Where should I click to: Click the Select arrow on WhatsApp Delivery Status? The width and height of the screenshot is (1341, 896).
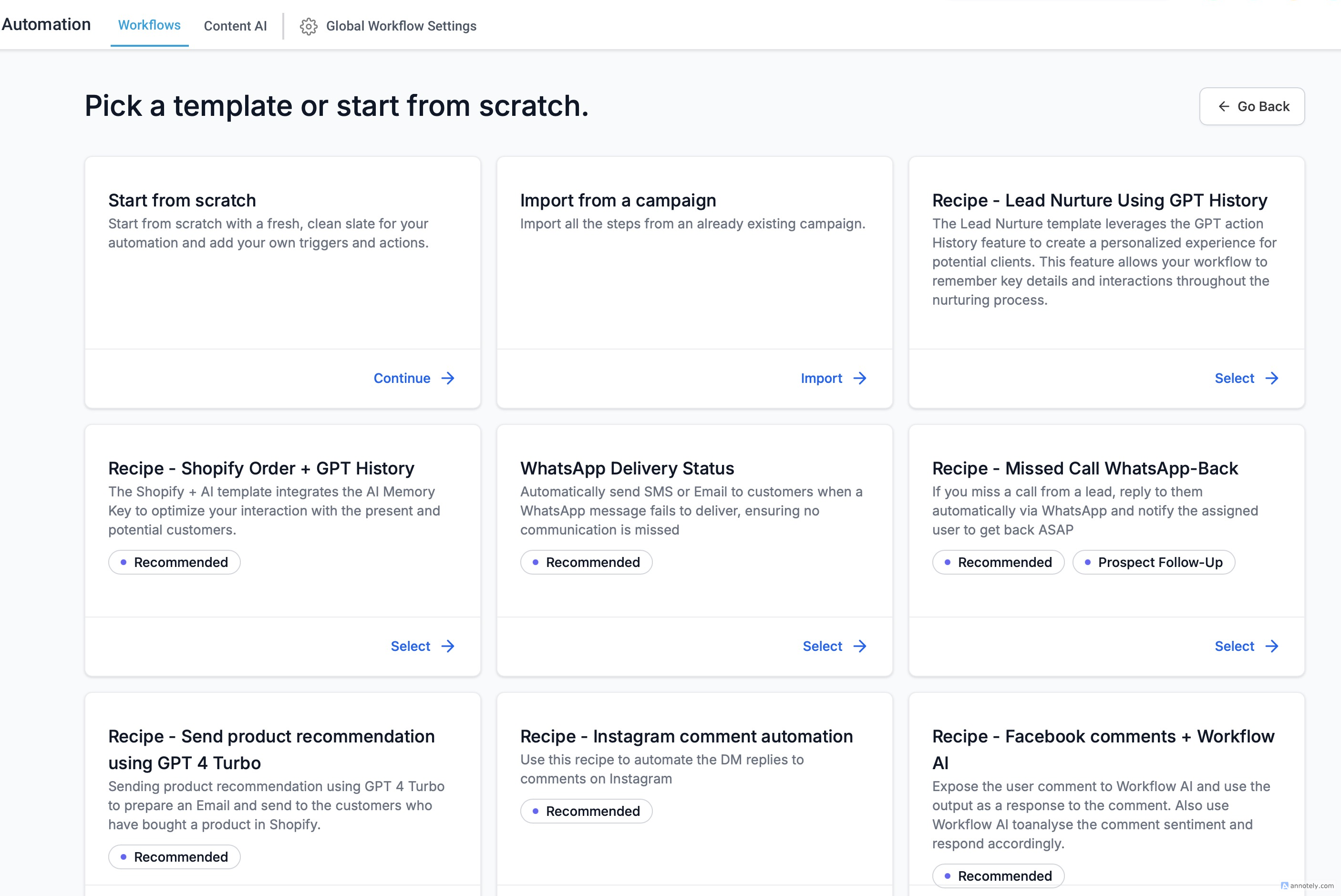point(860,646)
